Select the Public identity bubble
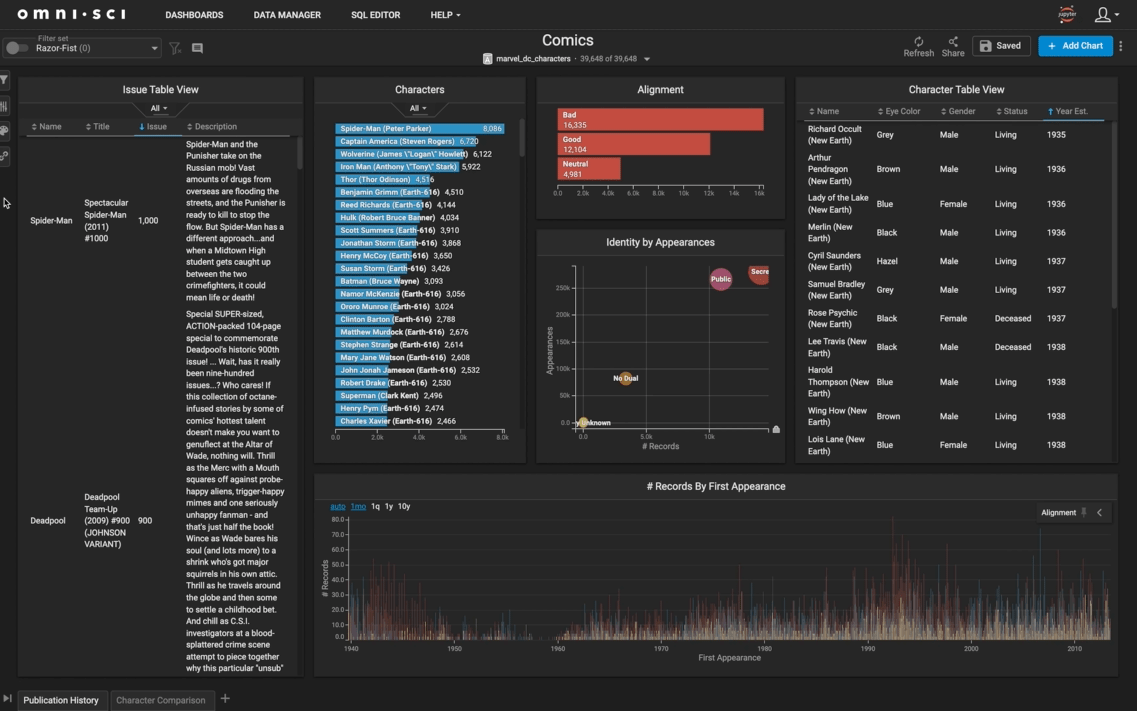 (x=721, y=279)
